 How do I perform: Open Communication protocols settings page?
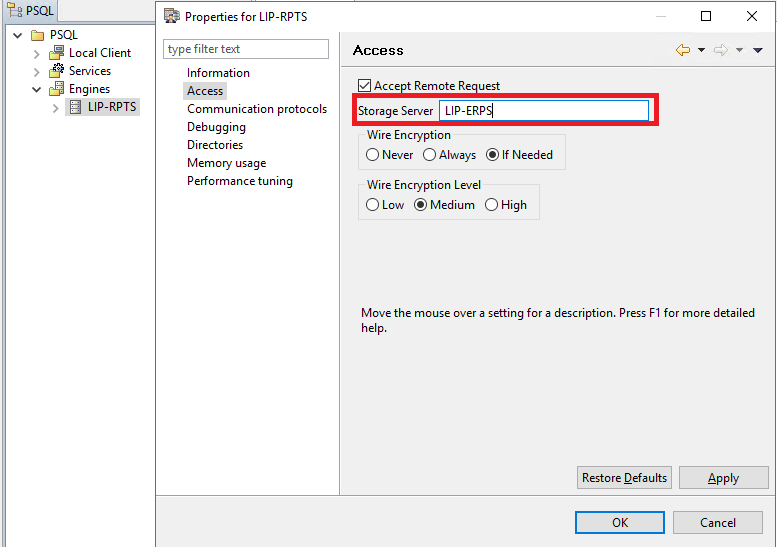[257, 109]
